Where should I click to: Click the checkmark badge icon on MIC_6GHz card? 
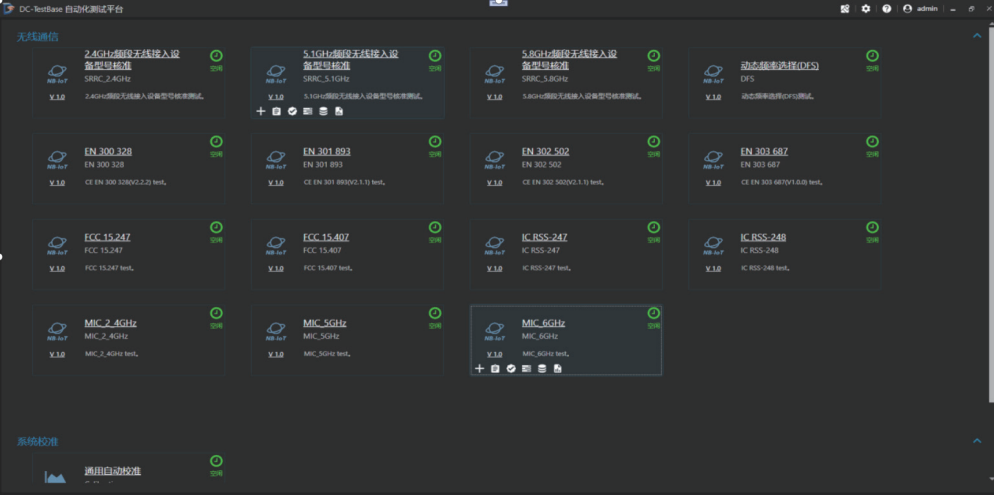coord(510,369)
